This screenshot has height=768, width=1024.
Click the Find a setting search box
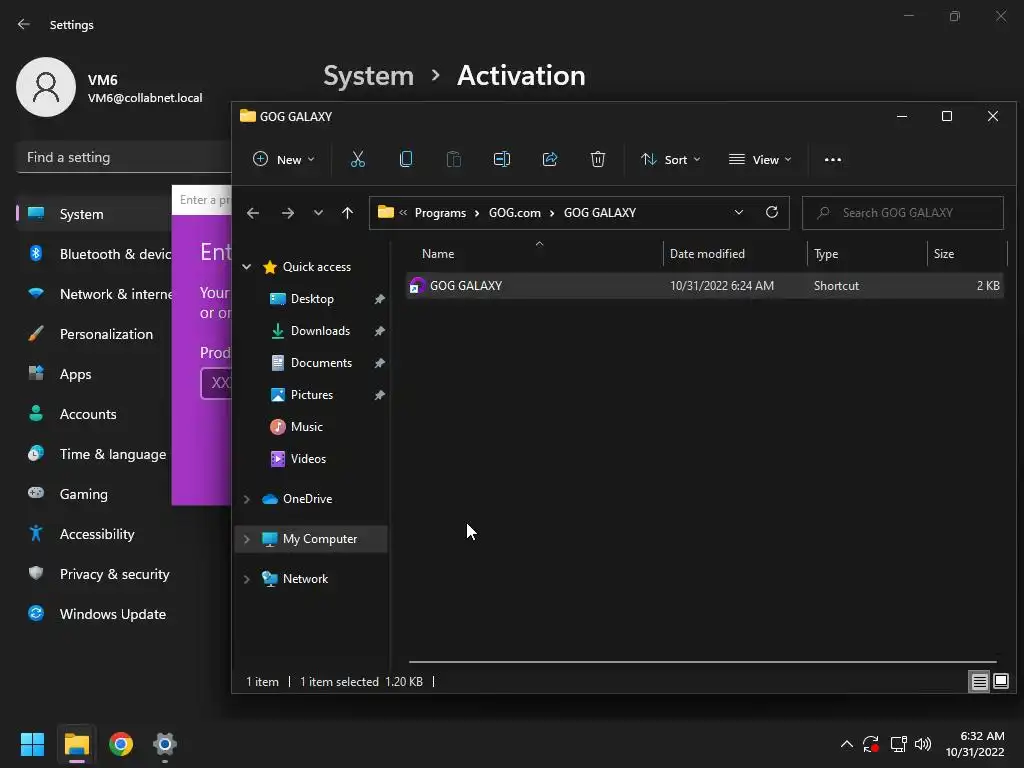[x=124, y=157]
